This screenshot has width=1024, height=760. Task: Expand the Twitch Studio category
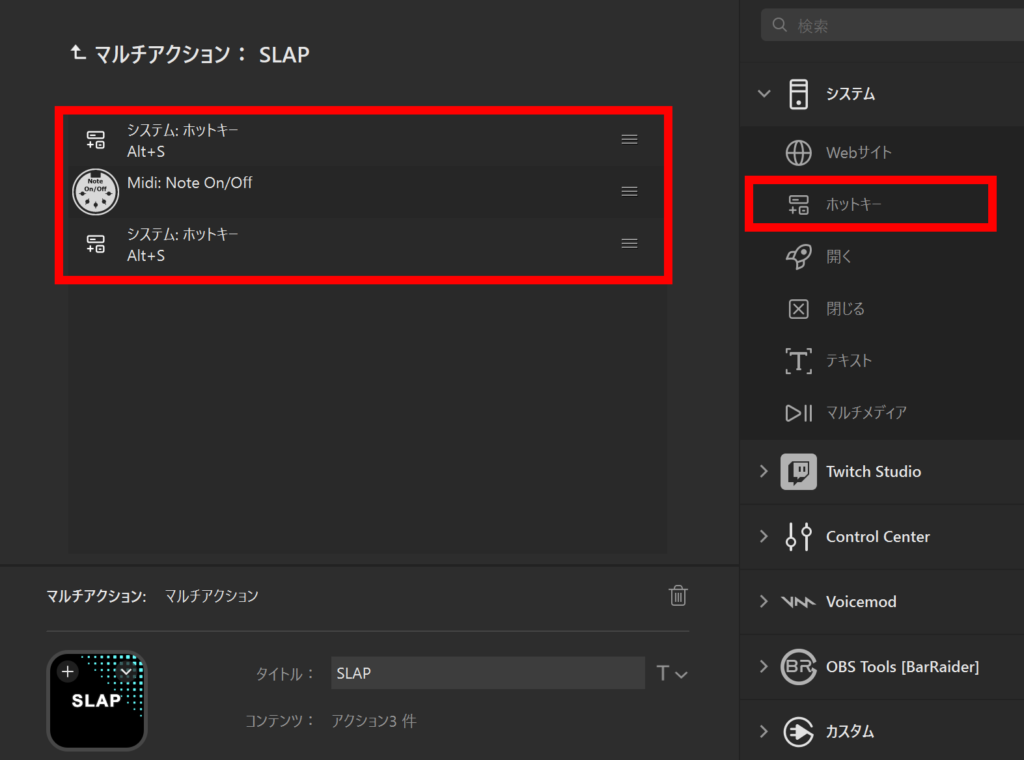pyautogui.click(x=765, y=471)
